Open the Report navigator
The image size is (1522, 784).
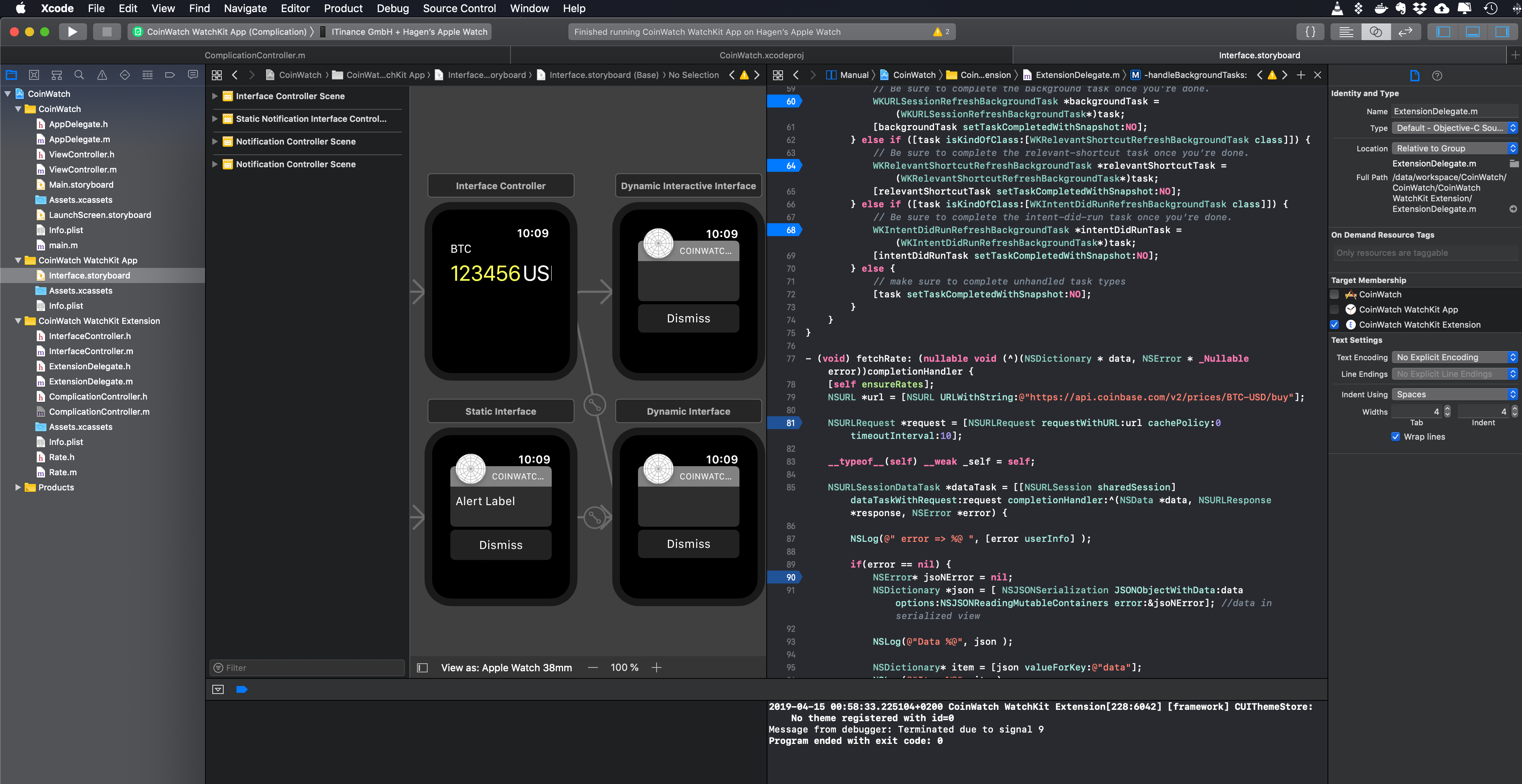tap(193, 75)
